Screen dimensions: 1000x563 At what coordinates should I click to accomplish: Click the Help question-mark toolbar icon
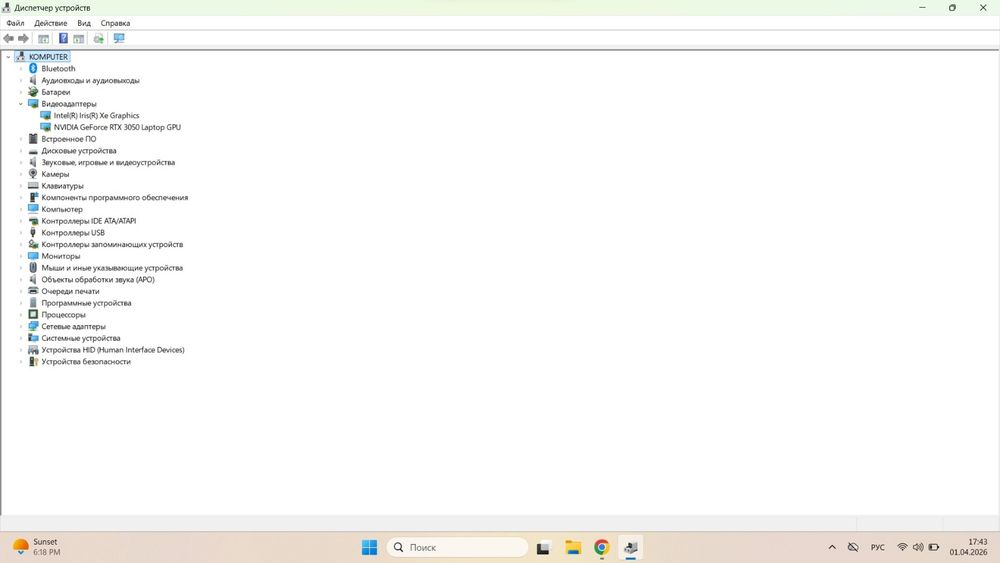click(63, 39)
